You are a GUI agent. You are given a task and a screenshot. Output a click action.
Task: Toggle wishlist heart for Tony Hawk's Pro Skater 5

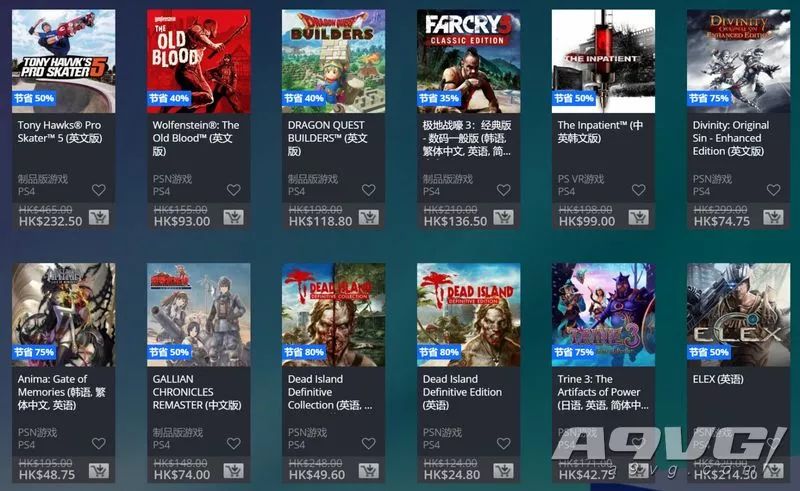click(x=99, y=190)
